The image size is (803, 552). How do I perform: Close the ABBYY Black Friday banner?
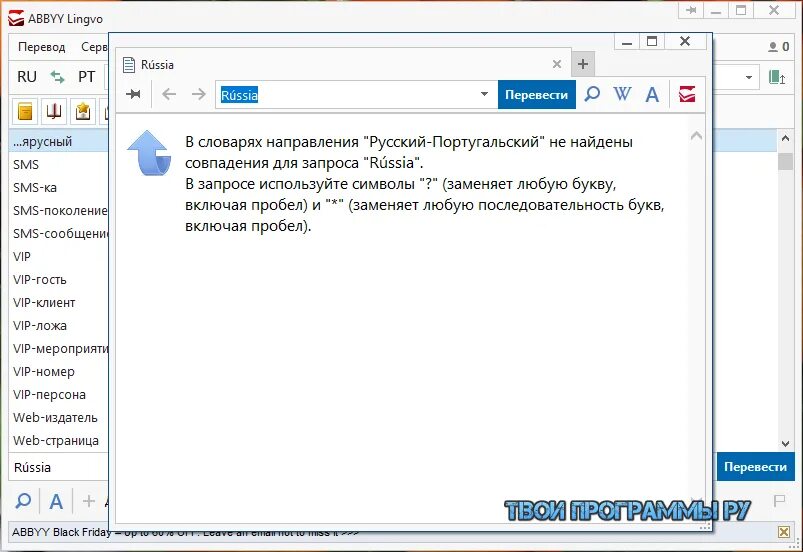[784, 532]
